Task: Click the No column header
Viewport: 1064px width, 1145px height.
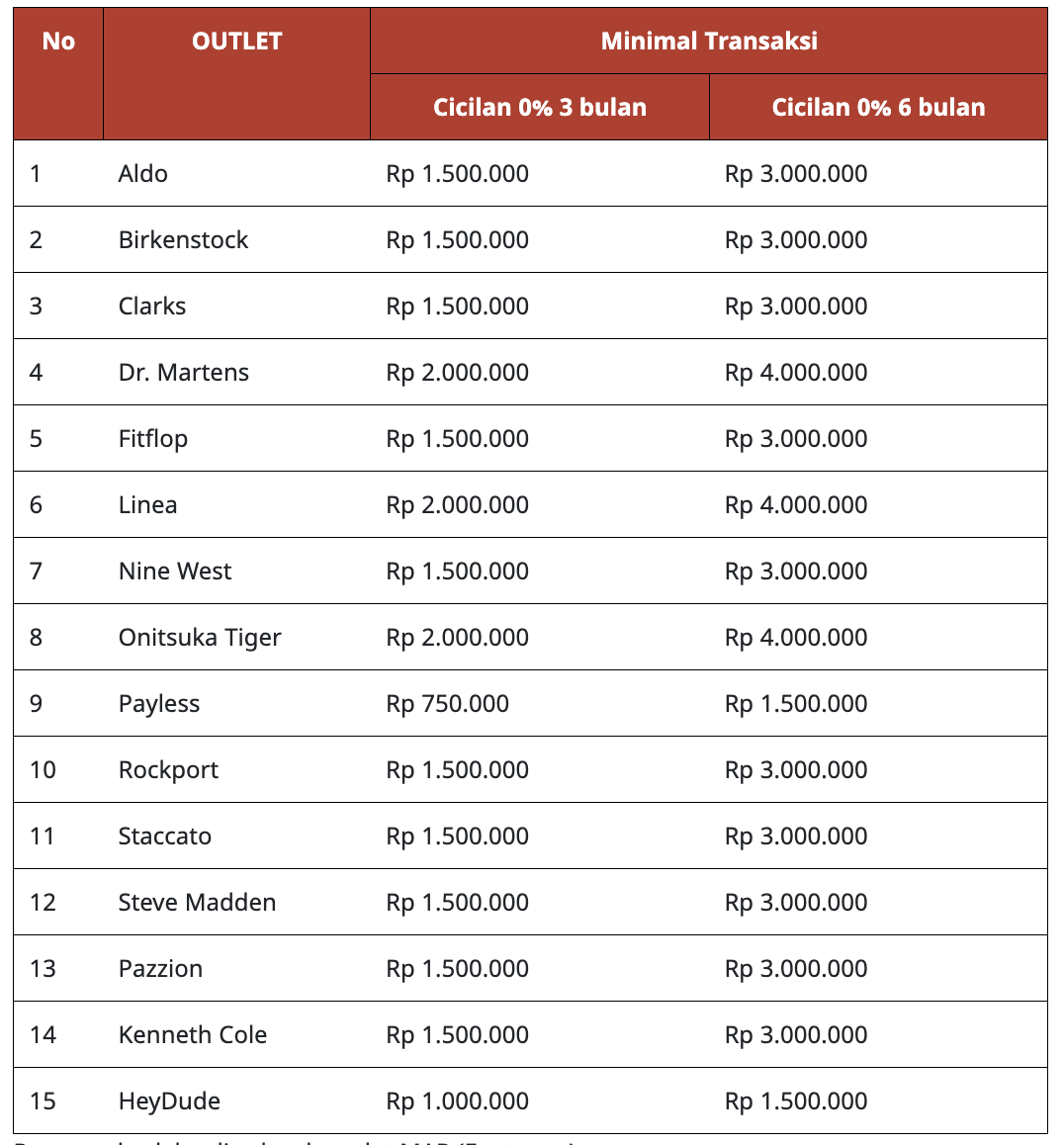Action: pos(58,42)
